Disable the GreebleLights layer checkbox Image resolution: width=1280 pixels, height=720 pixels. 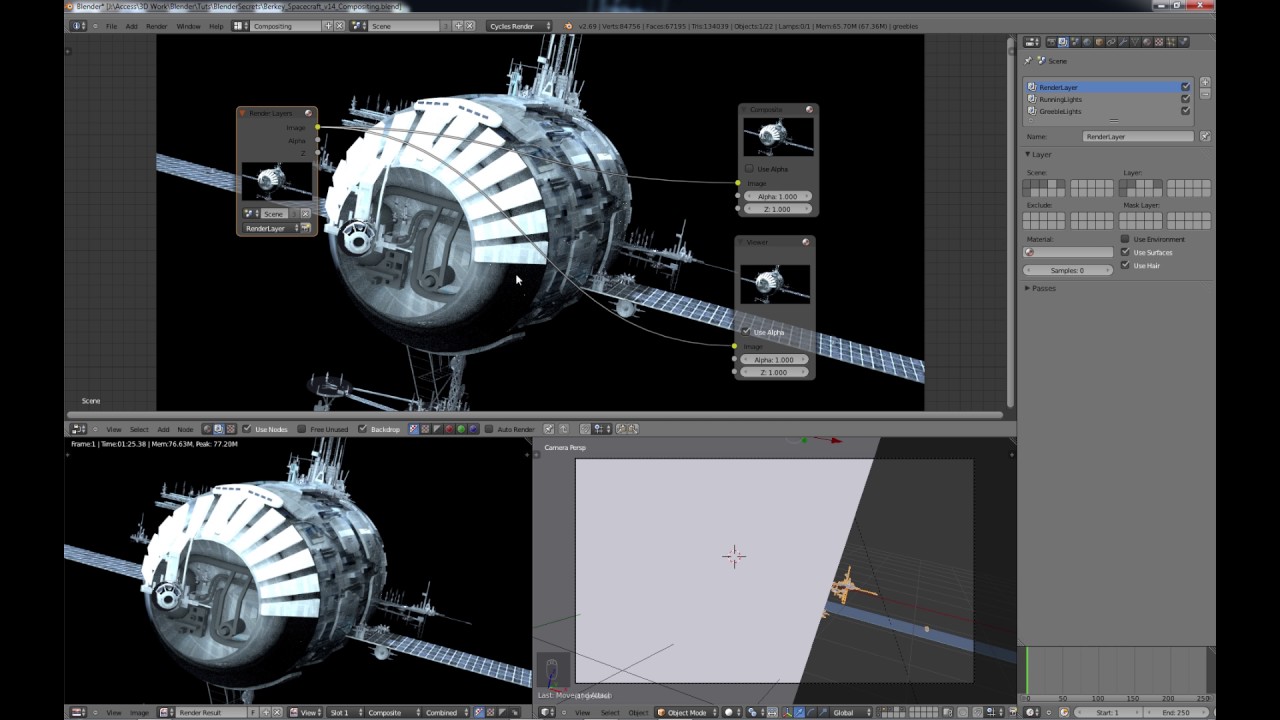pyautogui.click(x=1185, y=111)
